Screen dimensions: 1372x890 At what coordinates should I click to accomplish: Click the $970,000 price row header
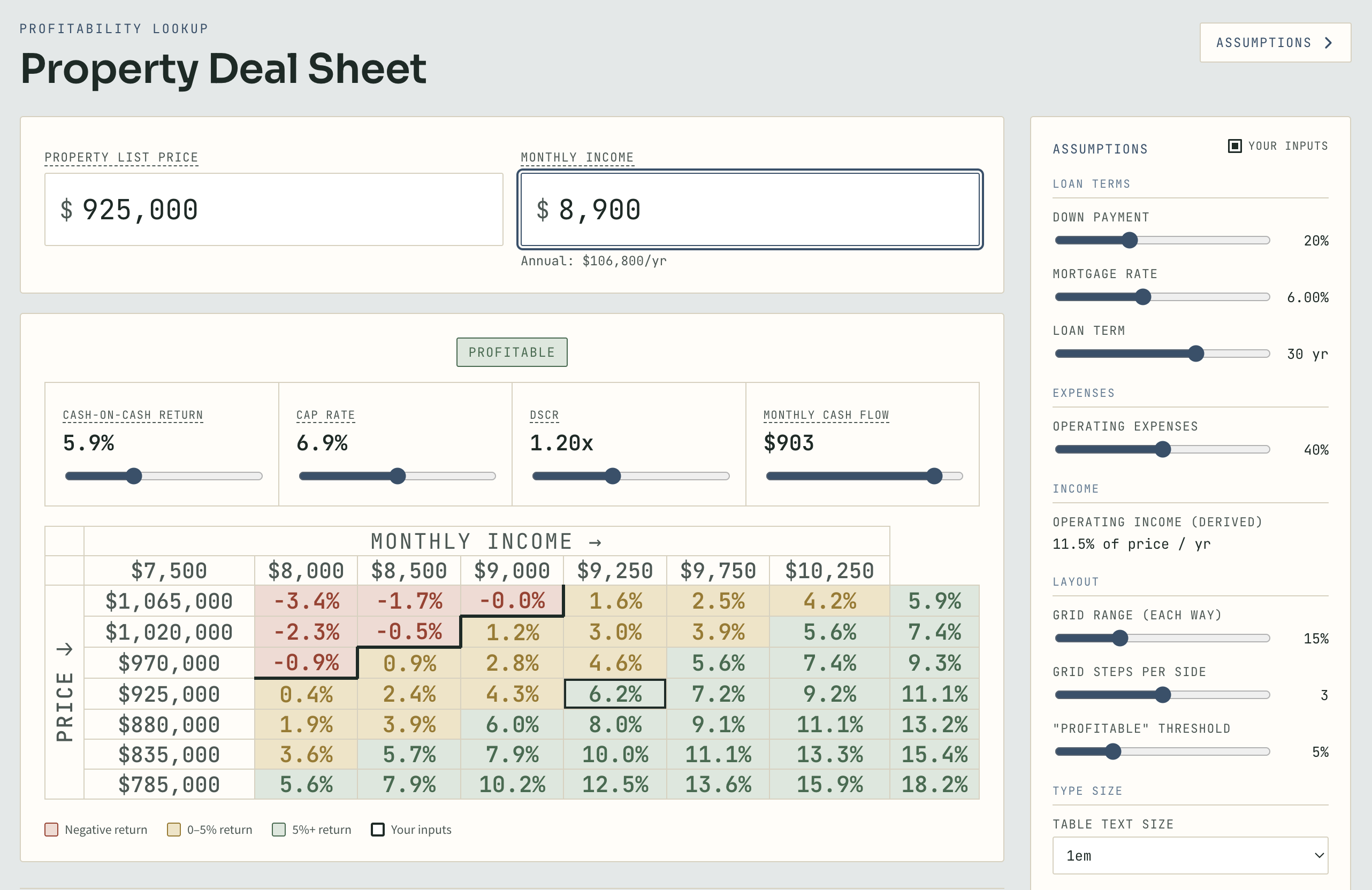coord(169,663)
